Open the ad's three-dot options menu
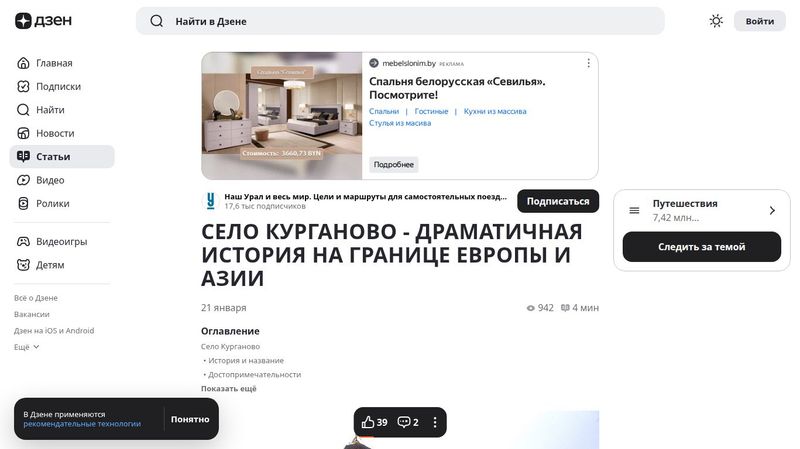Viewport: 800px width, 449px height. (588, 63)
